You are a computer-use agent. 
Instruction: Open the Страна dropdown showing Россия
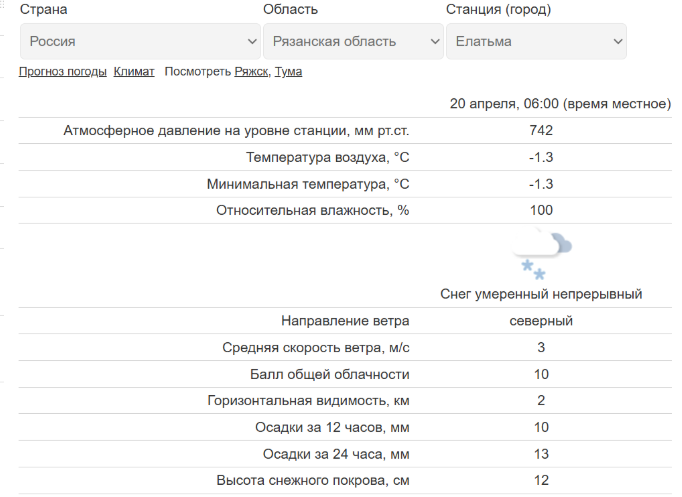pyautogui.click(x=140, y=41)
